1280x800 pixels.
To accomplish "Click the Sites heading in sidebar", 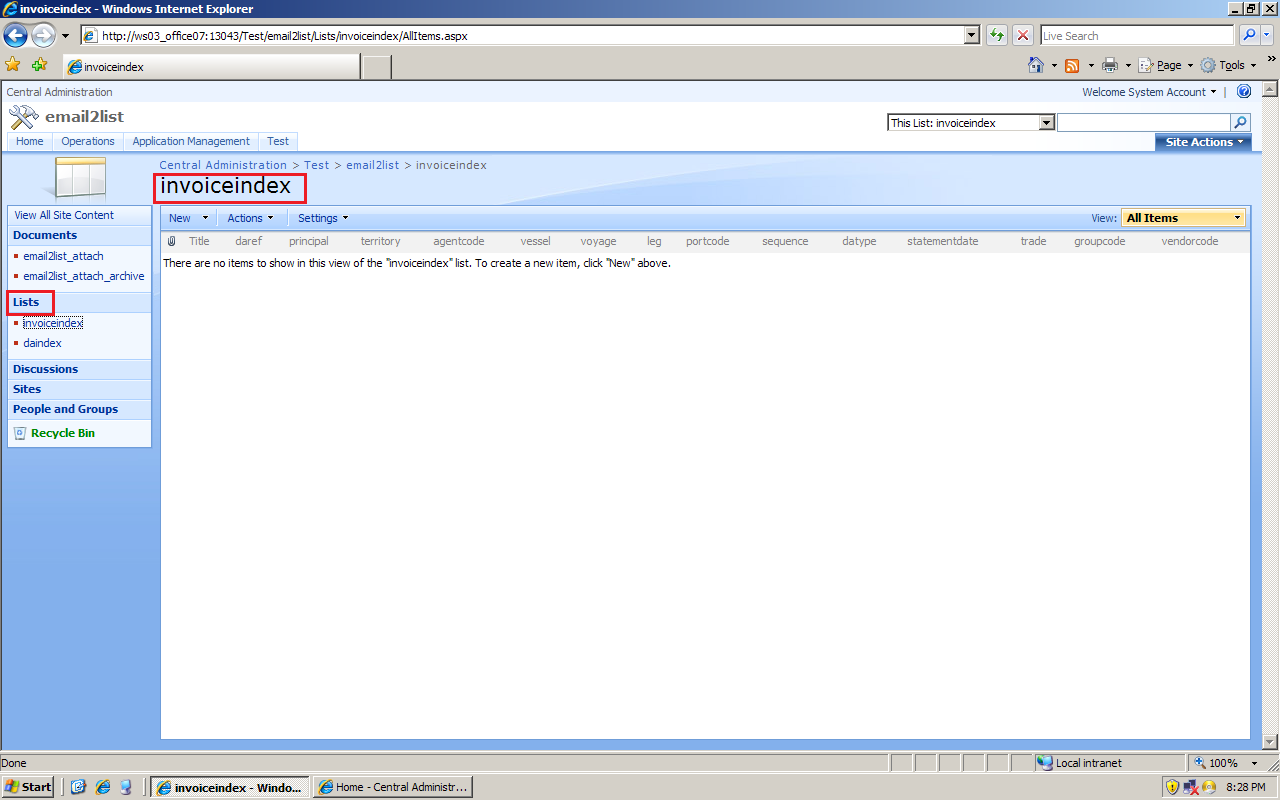I will coord(27,389).
